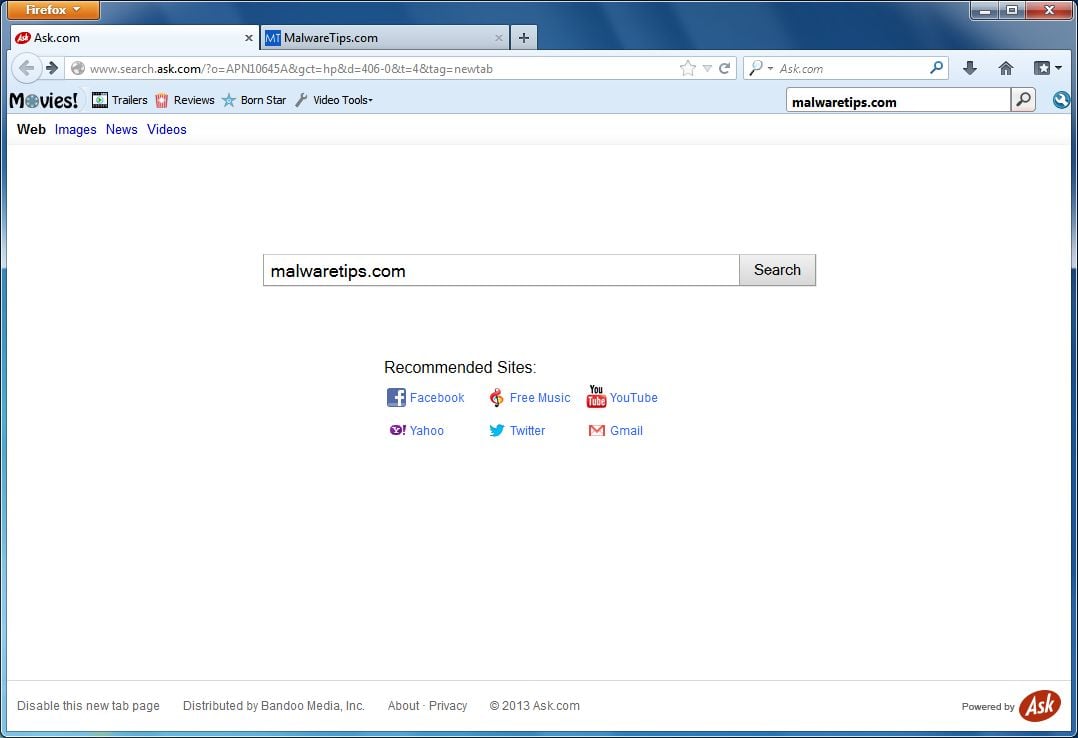This screenshot has height=738, width=1078.
Task: Click the Trailers film icon
Action: (100, 100)
